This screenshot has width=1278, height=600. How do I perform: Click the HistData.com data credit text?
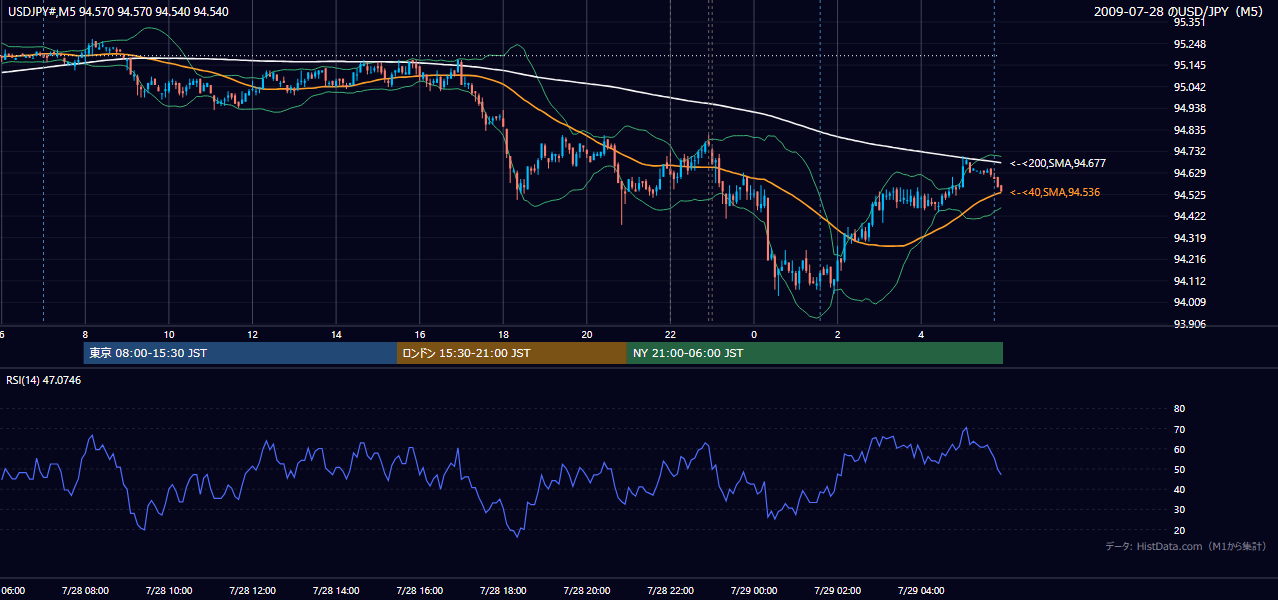[1186, 546]
